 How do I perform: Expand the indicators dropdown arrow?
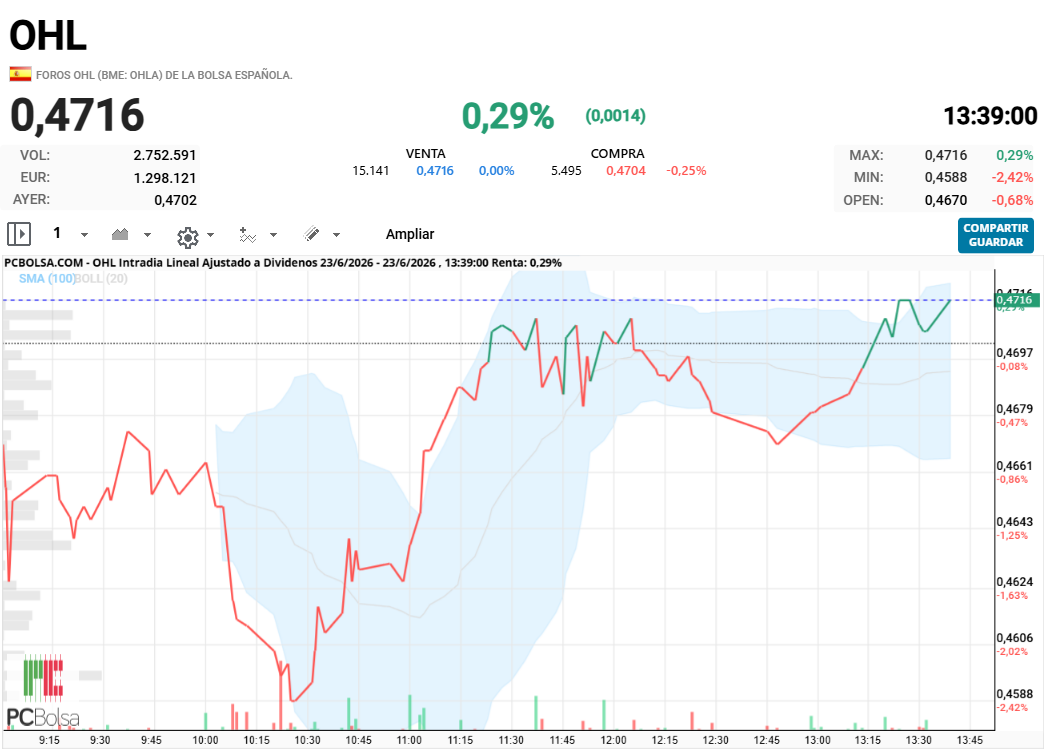tap(274, 235)
